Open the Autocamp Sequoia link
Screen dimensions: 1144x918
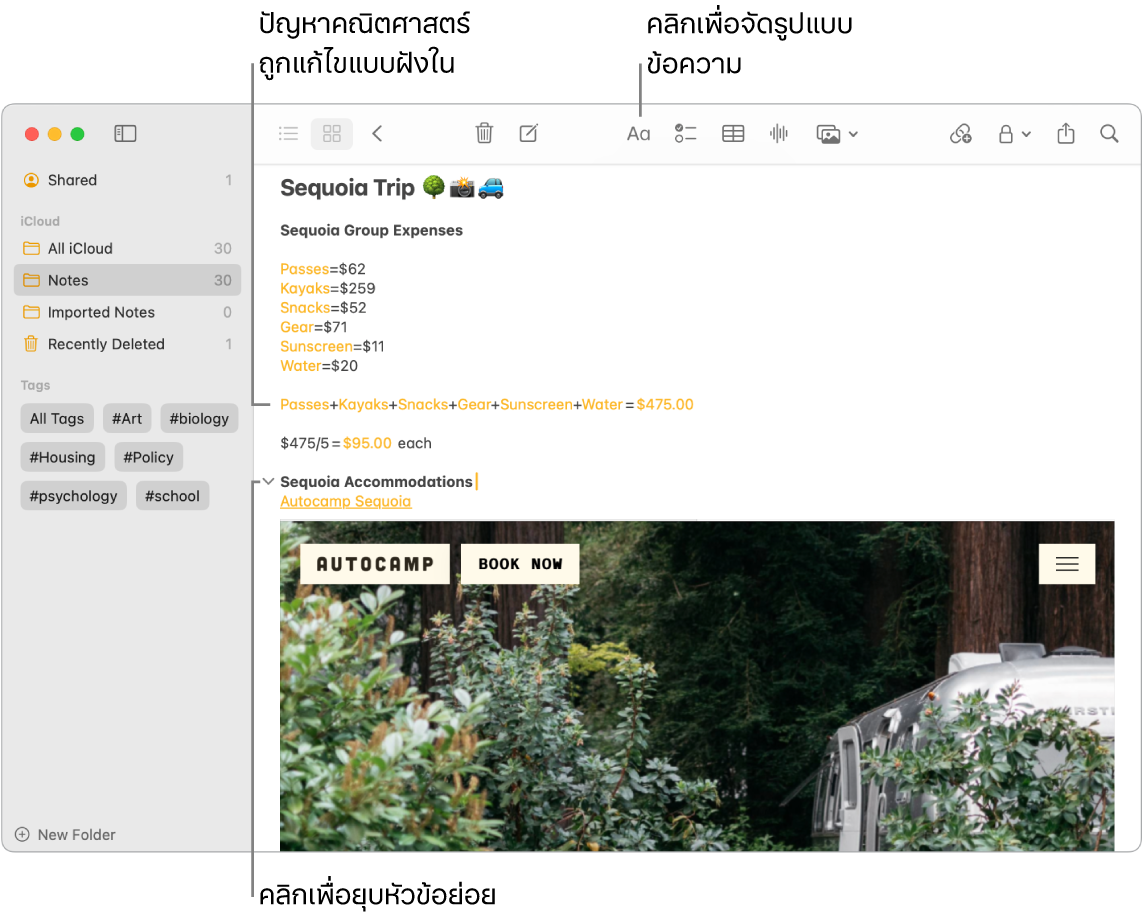(x=346, y=502)
